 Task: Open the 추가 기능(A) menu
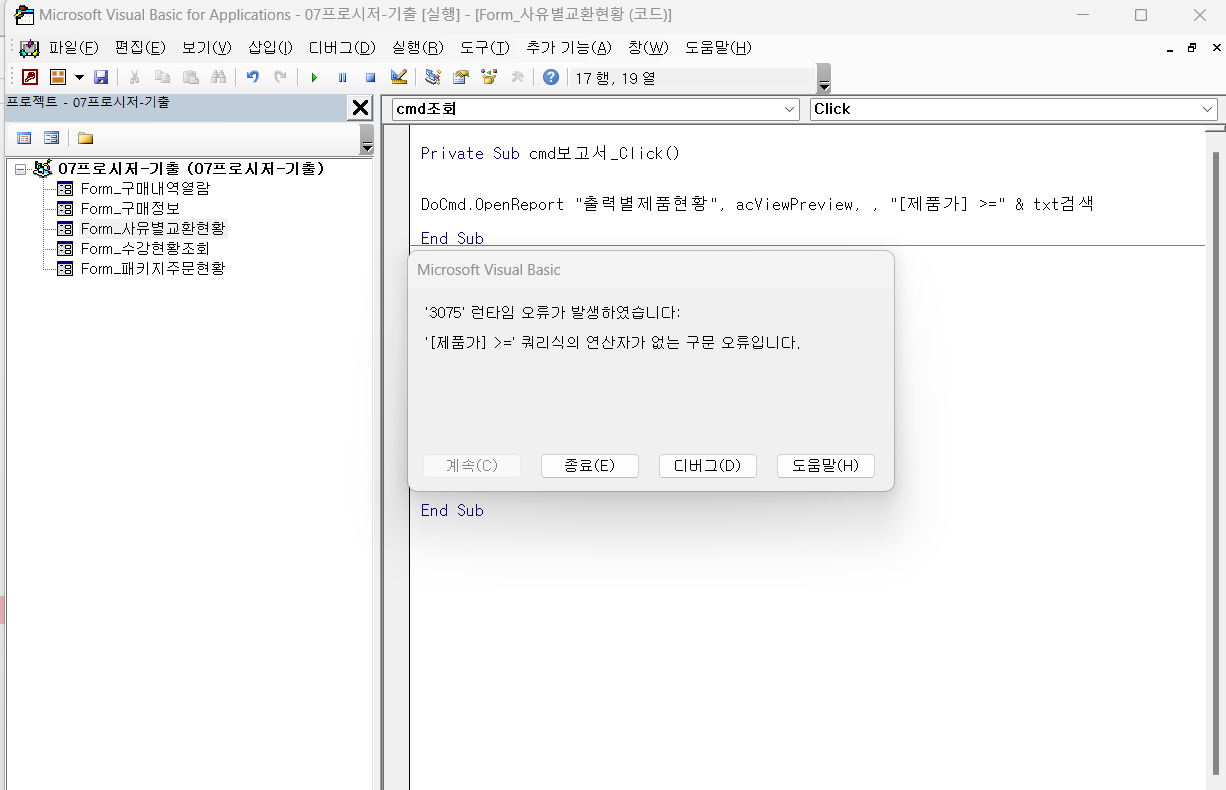tap(569, 48)
